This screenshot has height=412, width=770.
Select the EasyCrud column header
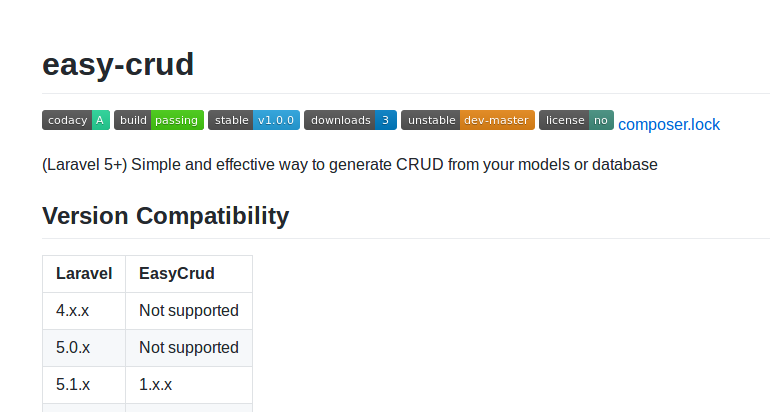(x=189, y=274)
